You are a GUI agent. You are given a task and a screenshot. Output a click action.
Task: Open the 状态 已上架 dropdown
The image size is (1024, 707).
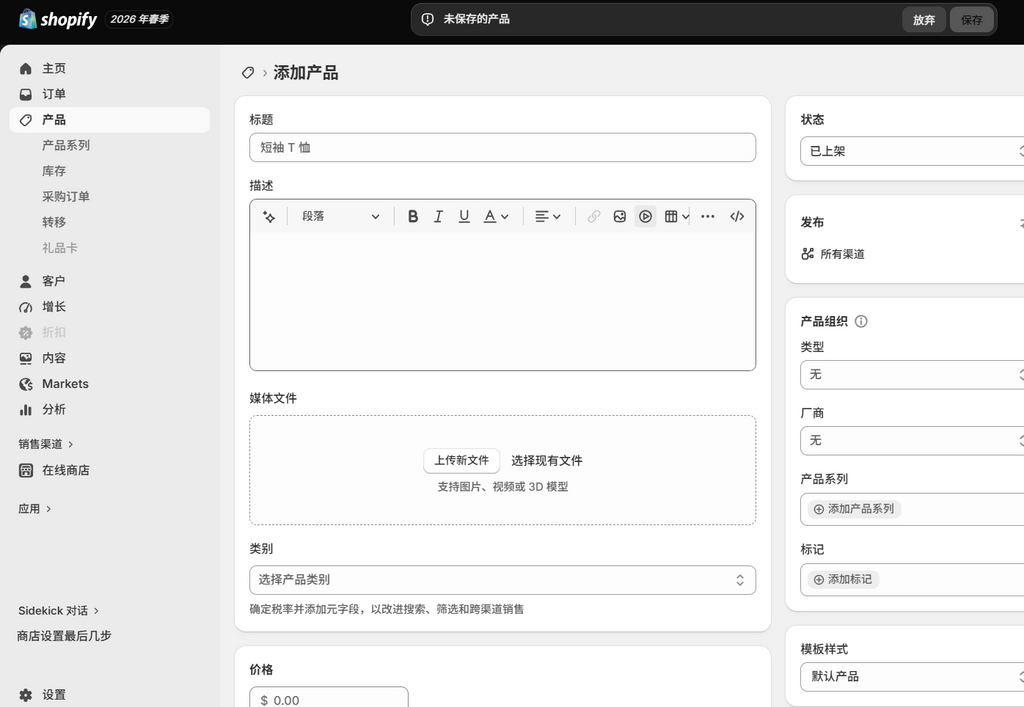tap(912, 151)
